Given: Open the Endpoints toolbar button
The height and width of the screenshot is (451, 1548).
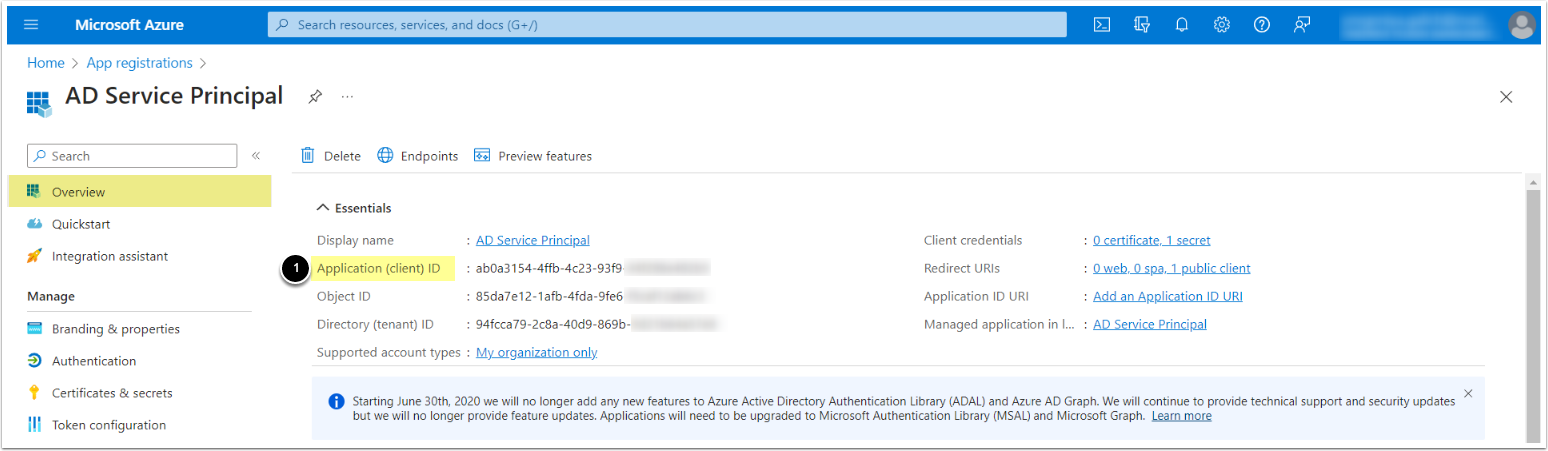Looking at the screenshot, I should coord(418,156).
